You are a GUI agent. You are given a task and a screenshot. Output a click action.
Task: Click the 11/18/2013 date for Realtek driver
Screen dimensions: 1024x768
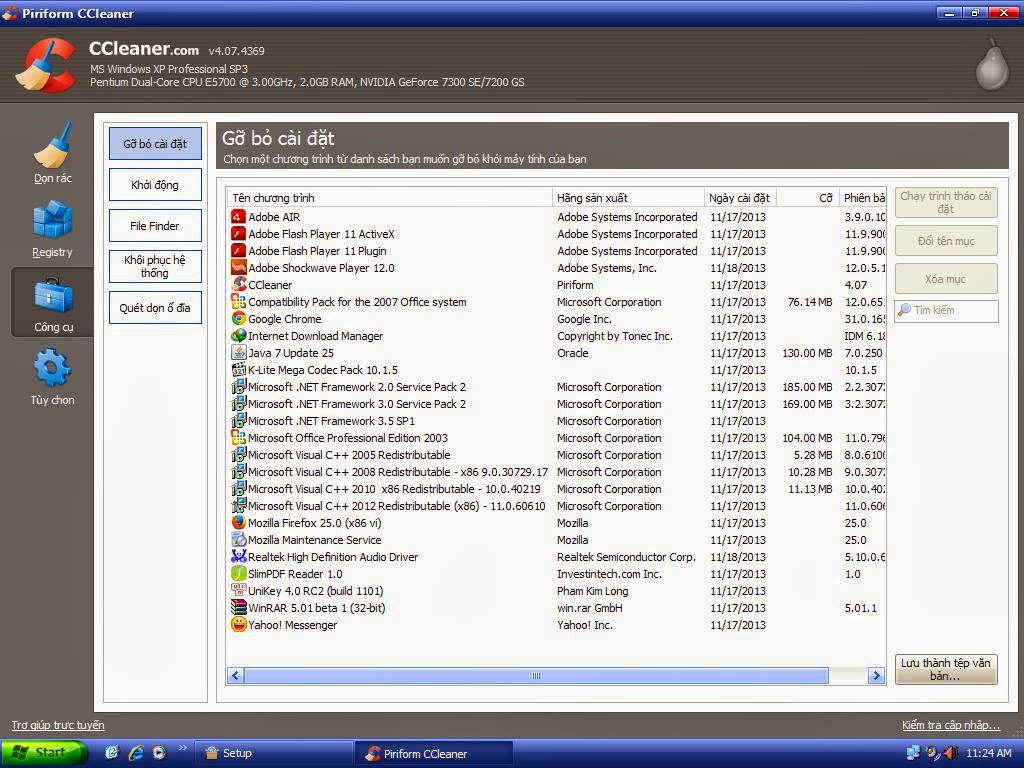[x=738, y=557]
